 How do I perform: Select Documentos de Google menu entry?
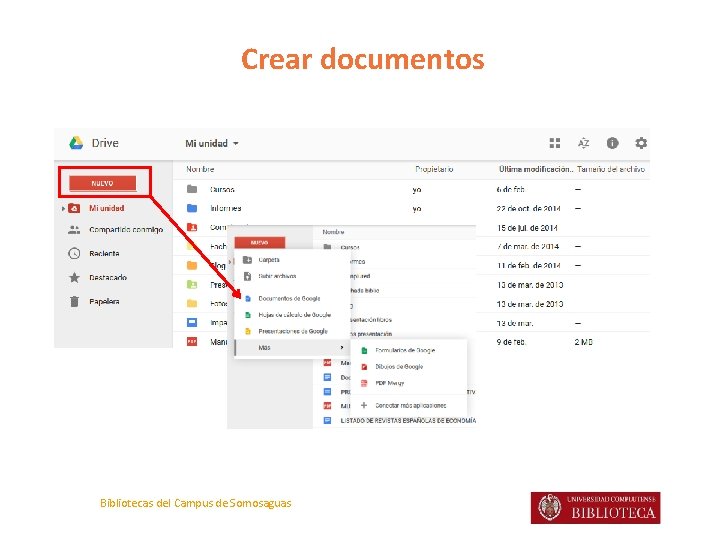pos(292,298)
